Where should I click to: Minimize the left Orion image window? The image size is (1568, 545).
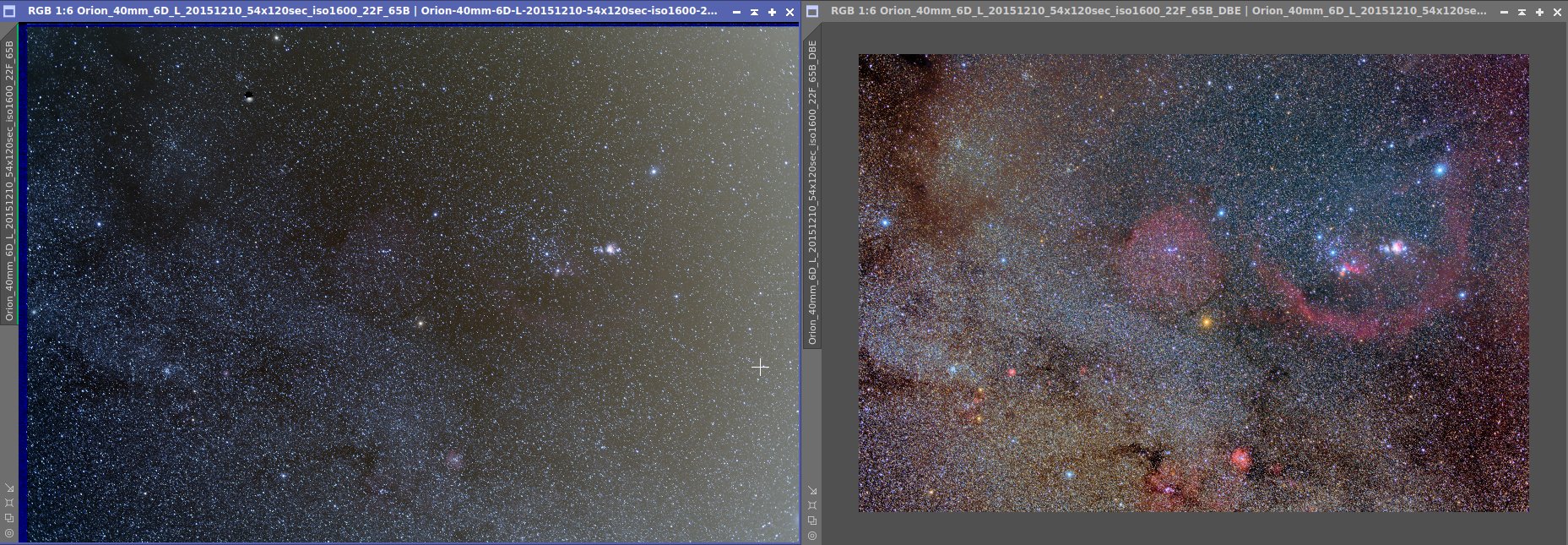[736, 12]
